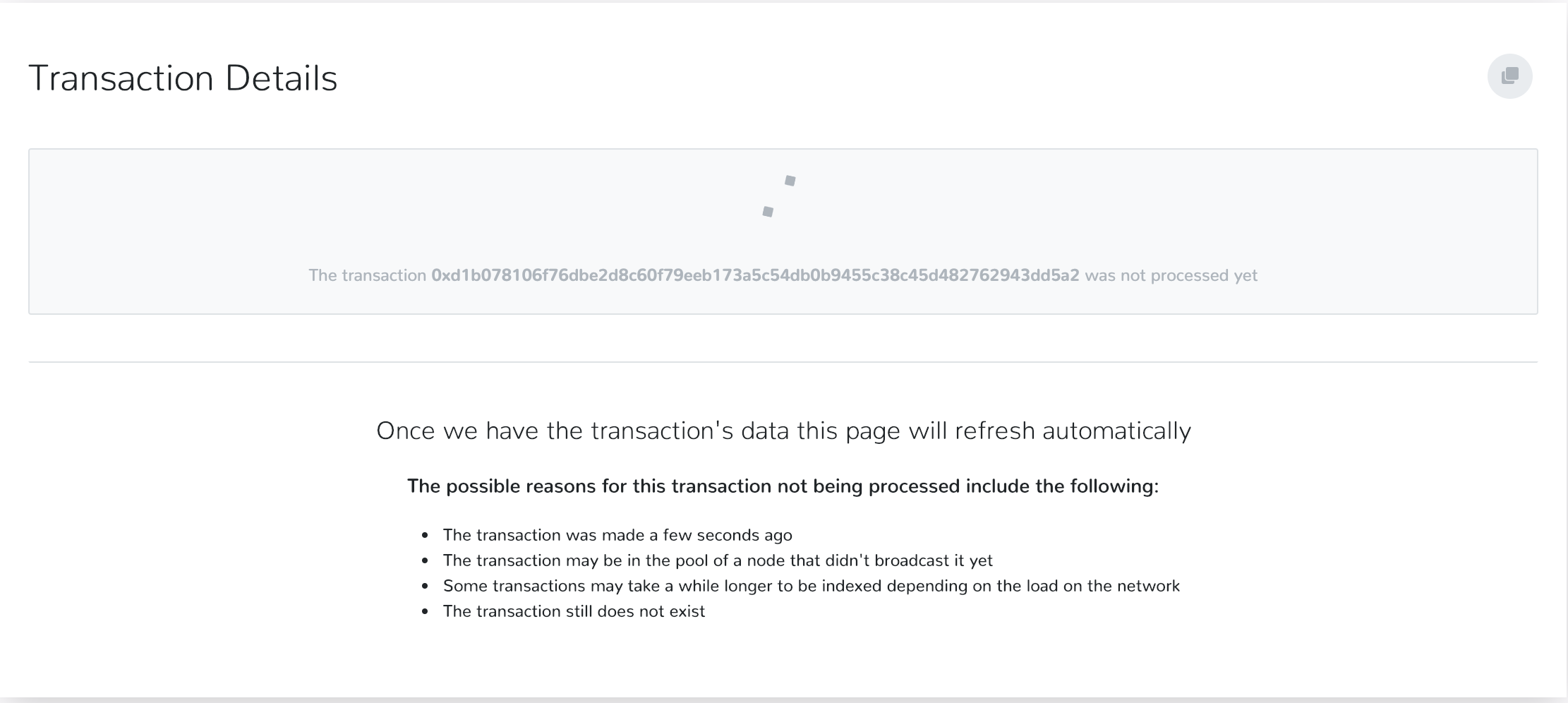Image resolution: width=1568 pixels, height=703 pixels.
Task: Click the horizontal divider below the panel
Action: (783, 362)
